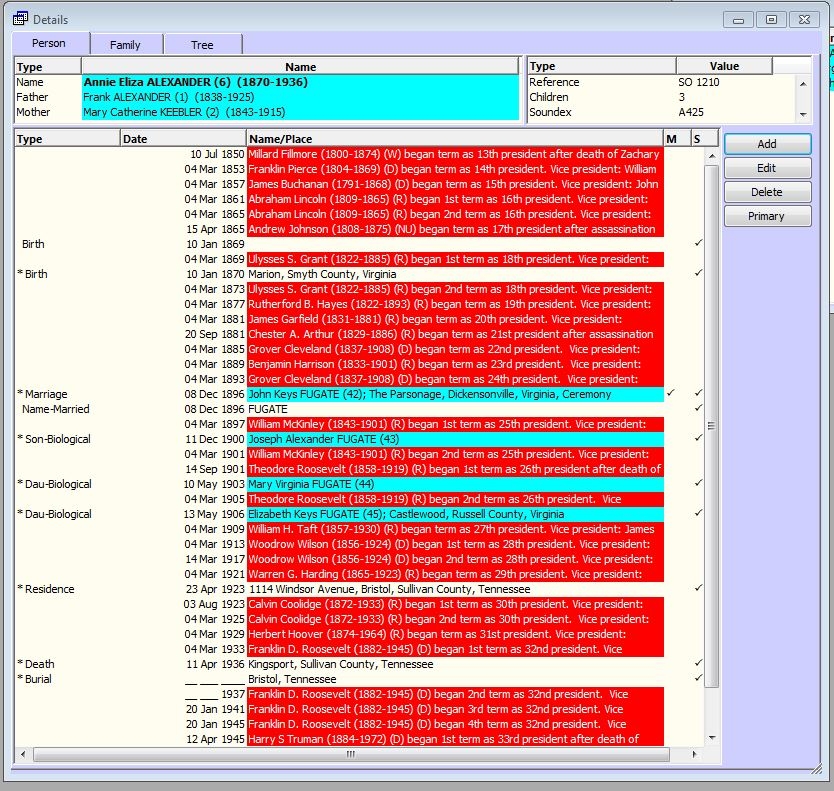
Task: Click the Value column header
Action: [x=724, y=66]
